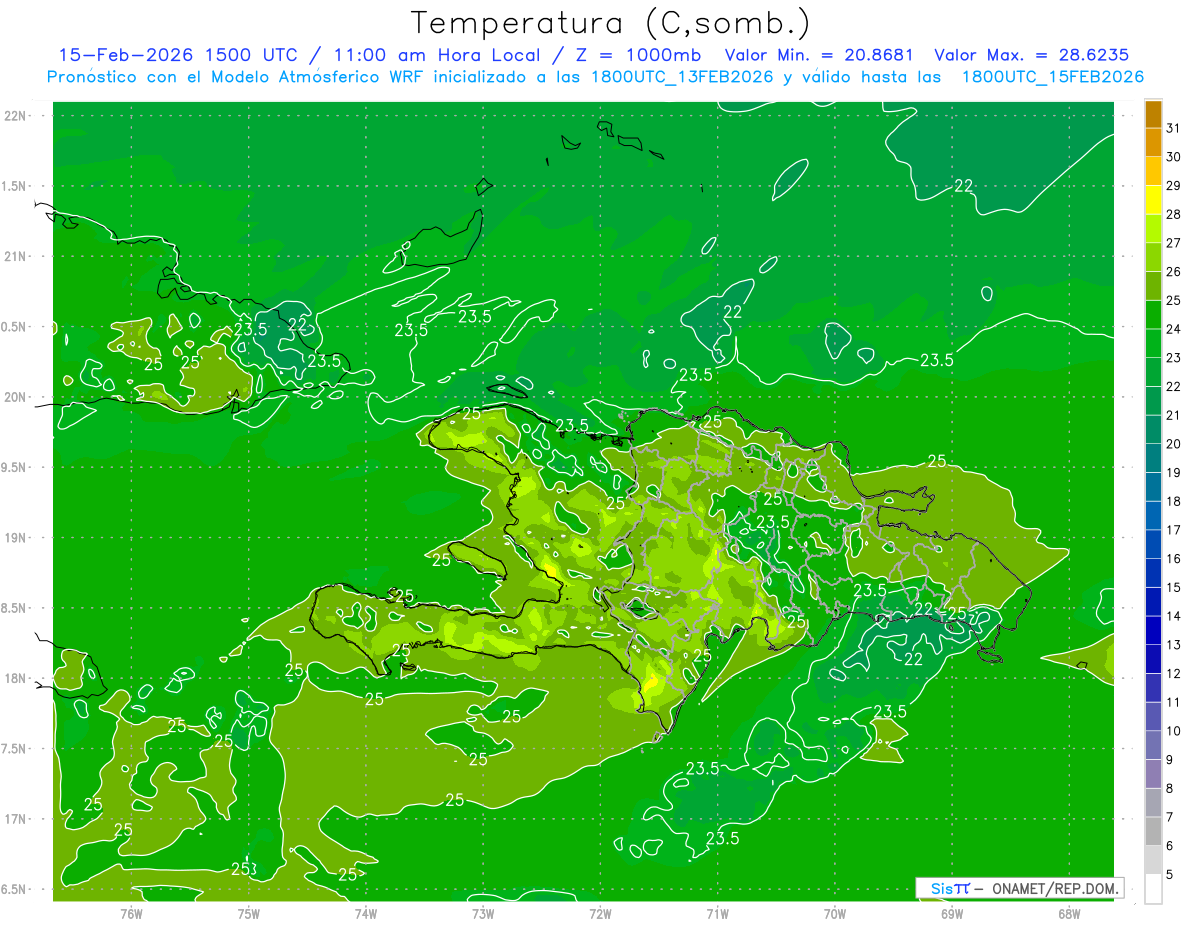Click the colorbar value "26"

click(1174, 271)
